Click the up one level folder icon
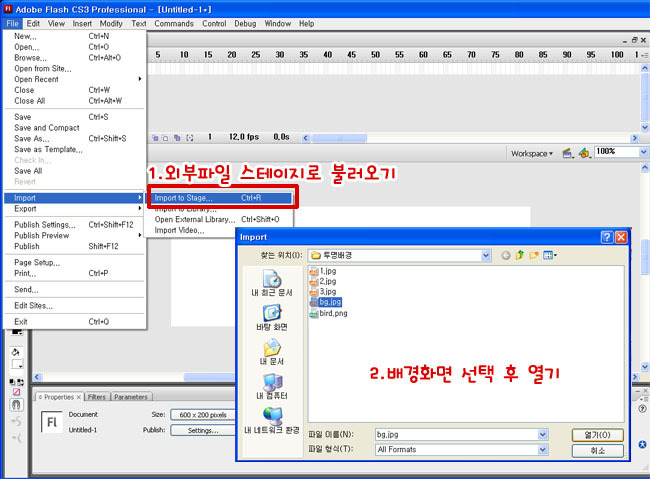This screenshot has width=650, height=479. pos(519,255)
